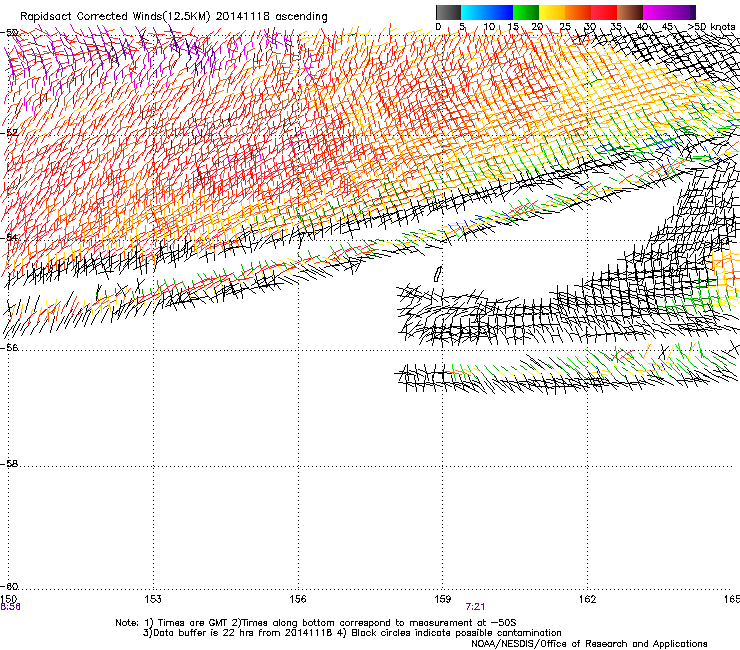Image resolution: width=740 pixels, height=650 pixels.
Task: Click the dark purple >50 knots swatch
Action: (692, 12)
